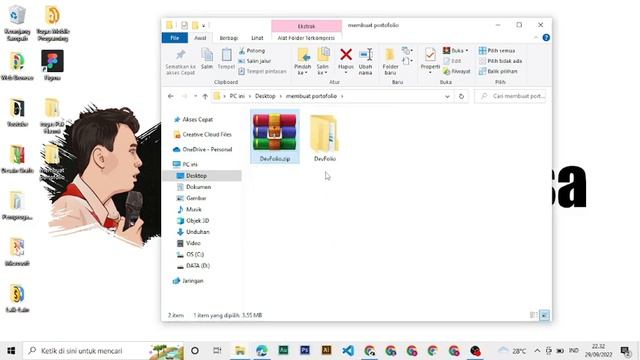Collapse the ribbon with the chevron
This screenshot has height=360, width=640.
(536, 38)
